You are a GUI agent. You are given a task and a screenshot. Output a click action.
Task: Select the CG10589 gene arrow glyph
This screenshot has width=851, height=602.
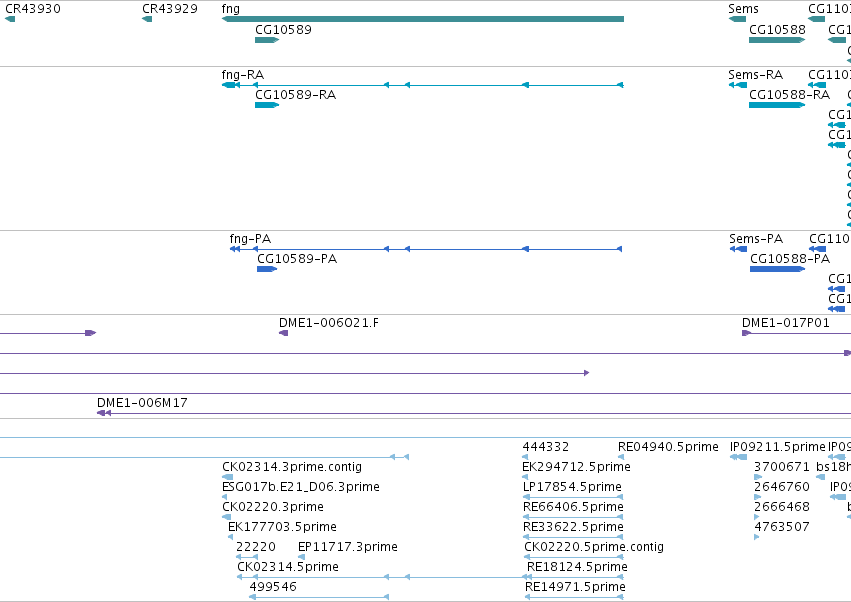(267, 40)
